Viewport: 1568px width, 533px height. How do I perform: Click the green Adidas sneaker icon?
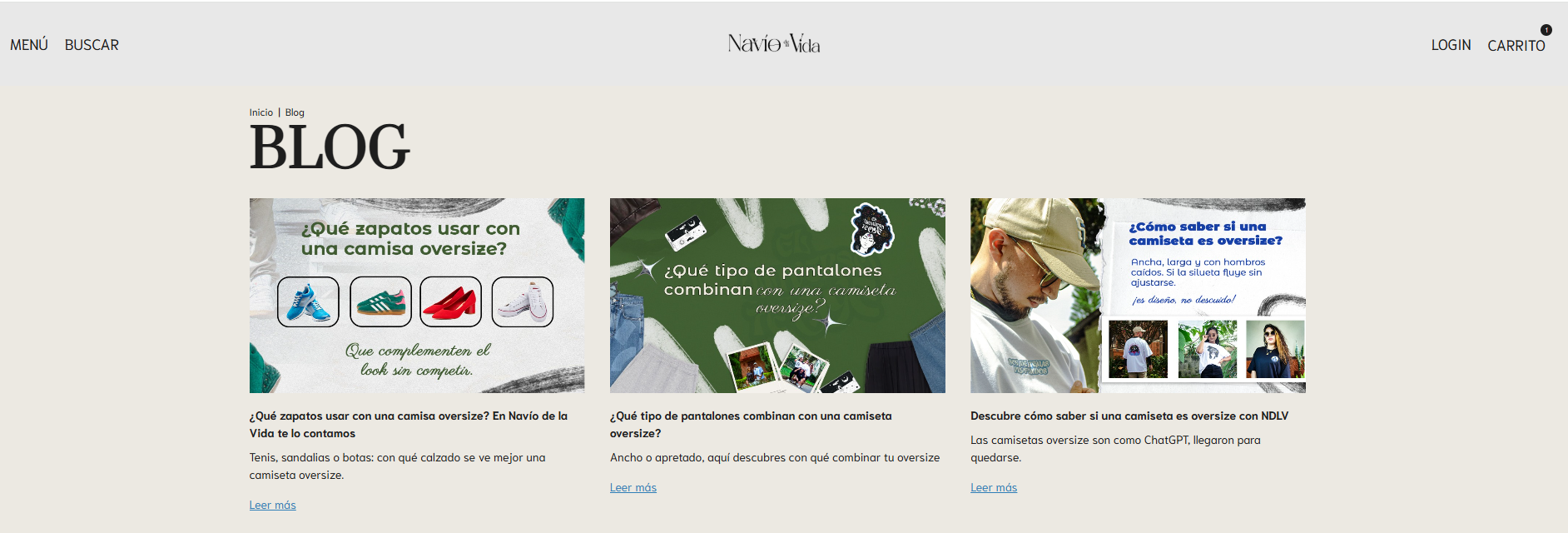tap(380, 301)
